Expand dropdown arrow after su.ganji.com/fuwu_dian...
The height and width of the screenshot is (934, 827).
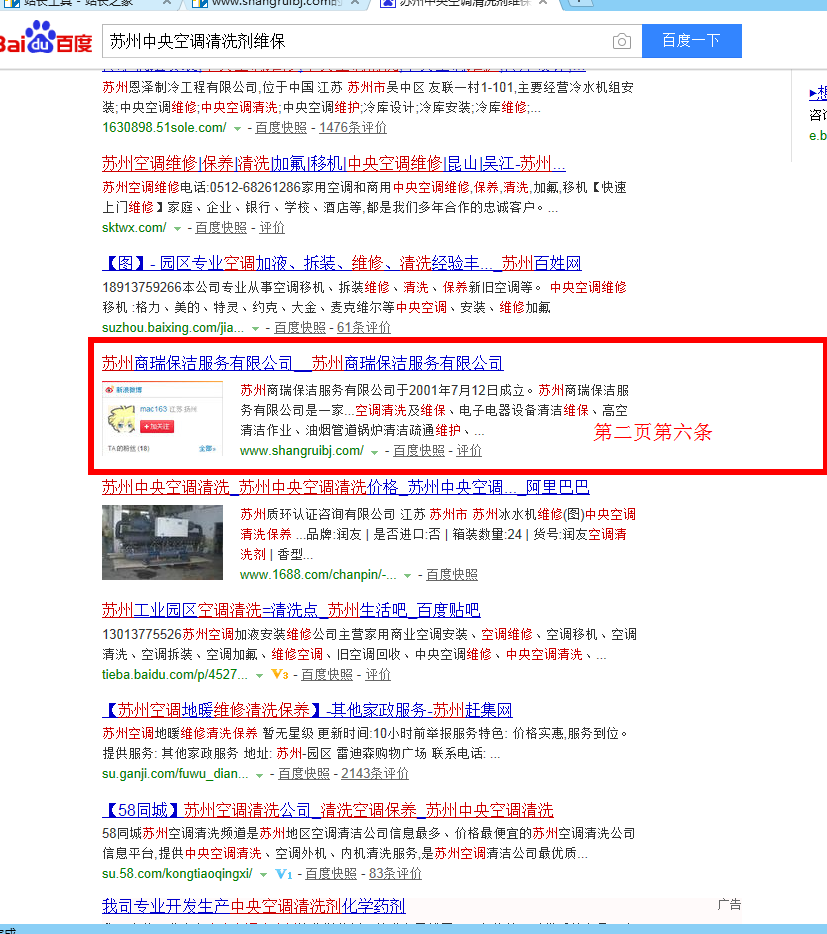pos(259,775)
